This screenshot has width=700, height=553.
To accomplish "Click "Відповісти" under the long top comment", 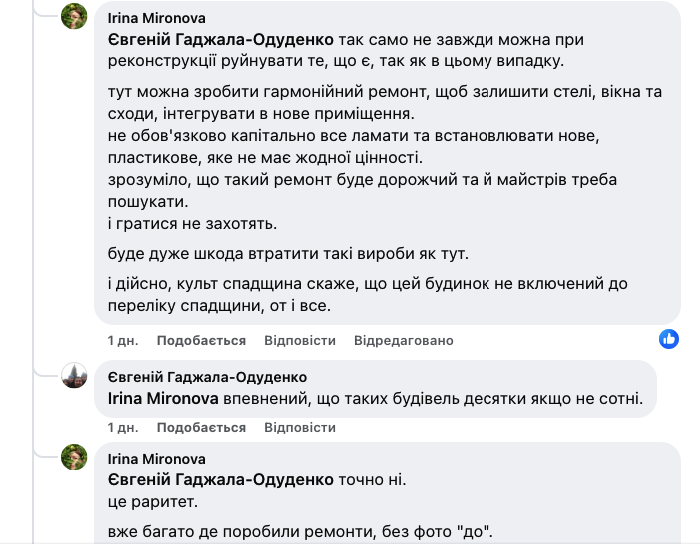I will pos(300,341).
